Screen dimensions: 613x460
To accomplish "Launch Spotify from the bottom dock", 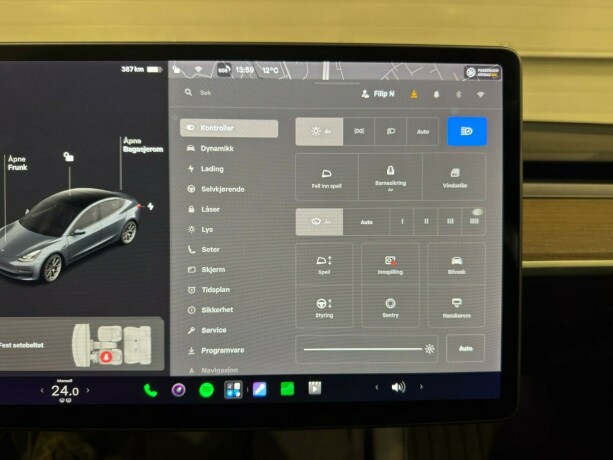I will pyautogui.click(x=206, y=390).
